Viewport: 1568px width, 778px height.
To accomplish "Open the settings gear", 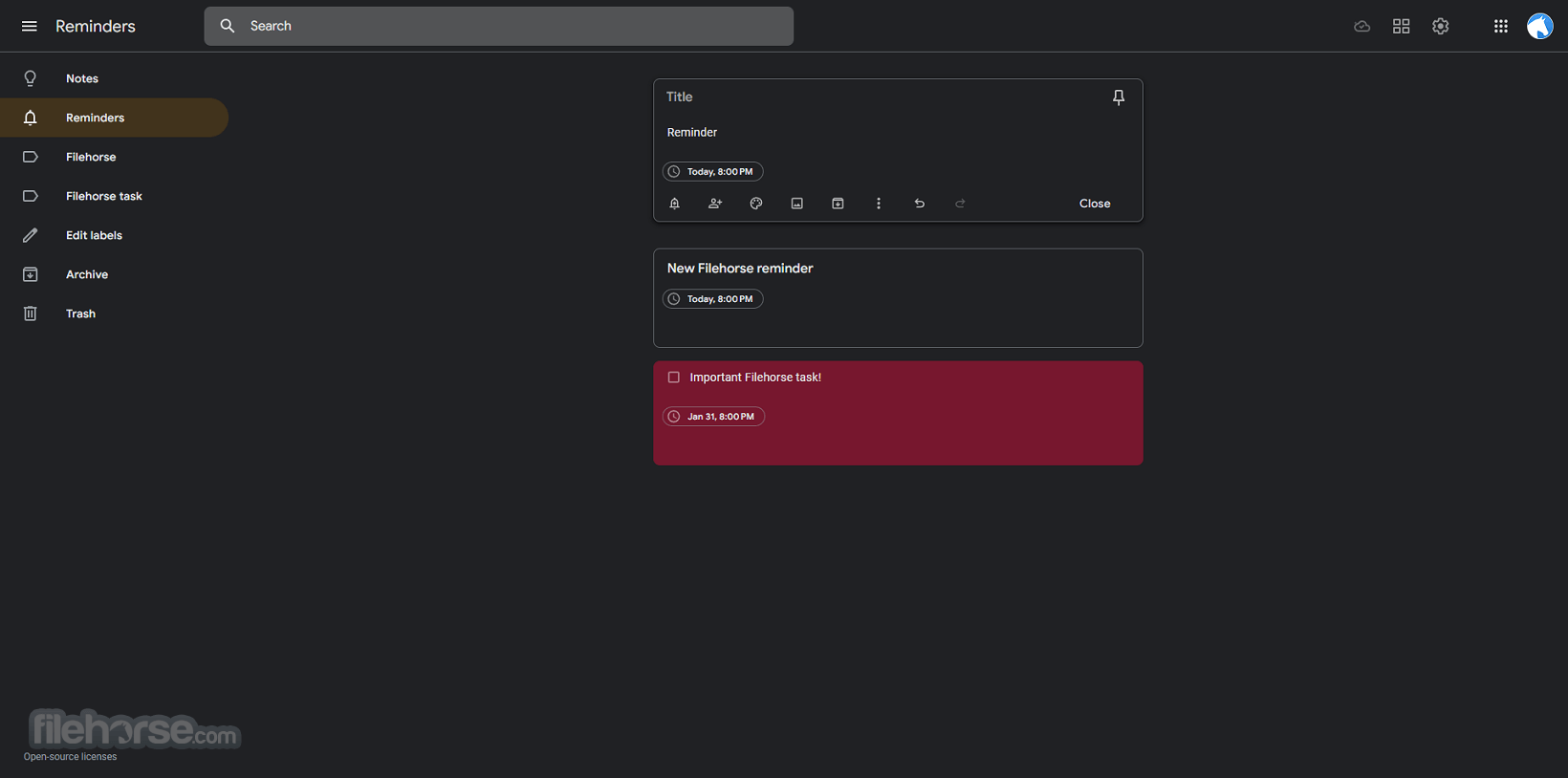I will 1441,26.
